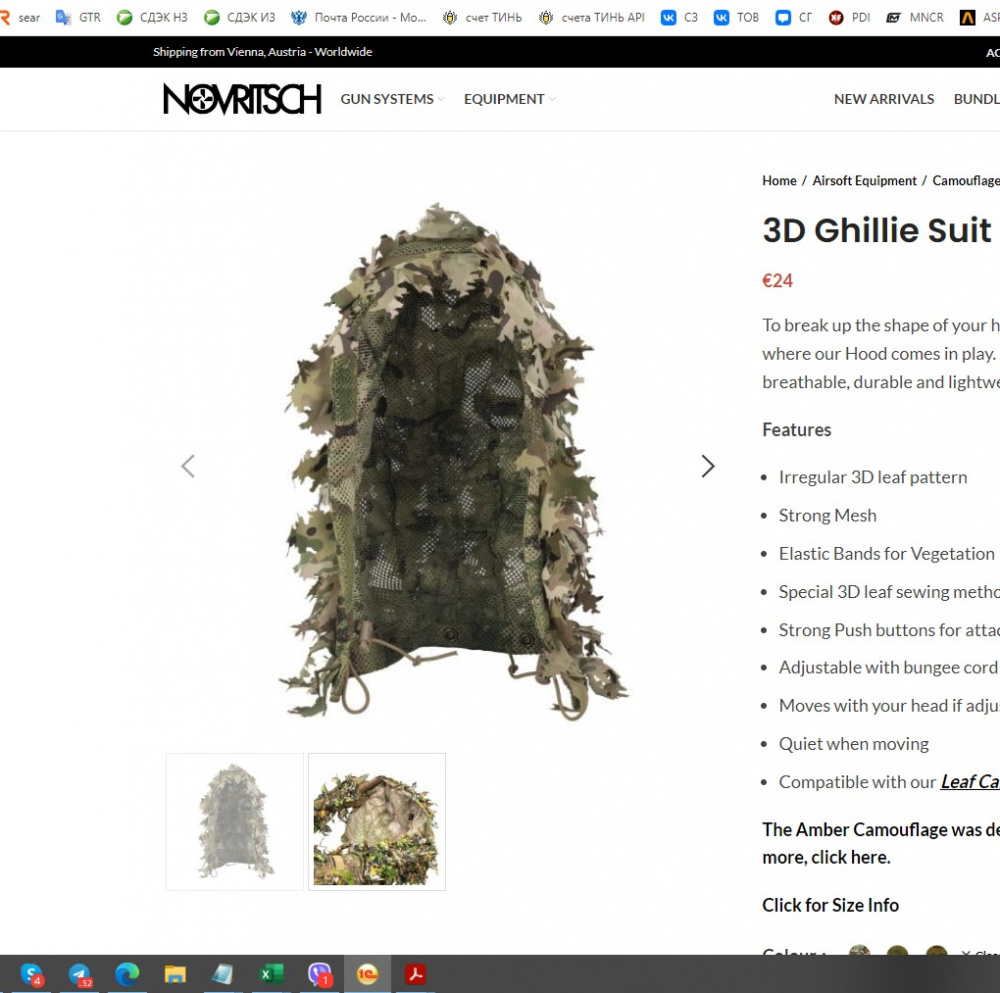Open the BUNDL menu item
This screenshot has height=993, width=1000.
tap(976, 99)
